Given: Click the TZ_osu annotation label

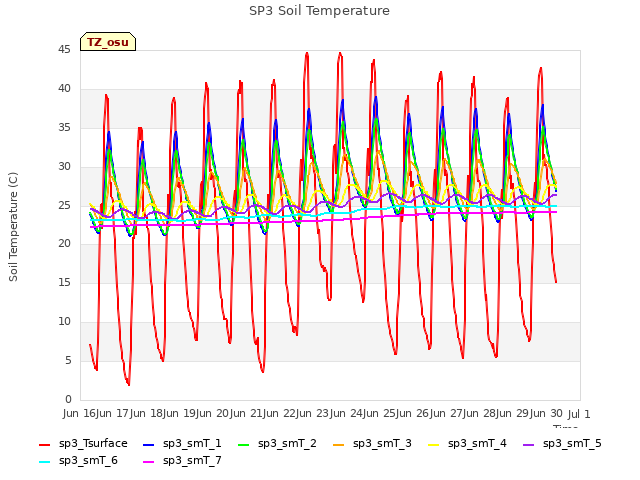Looking at the screenshot, I should [x=108, y=42].
